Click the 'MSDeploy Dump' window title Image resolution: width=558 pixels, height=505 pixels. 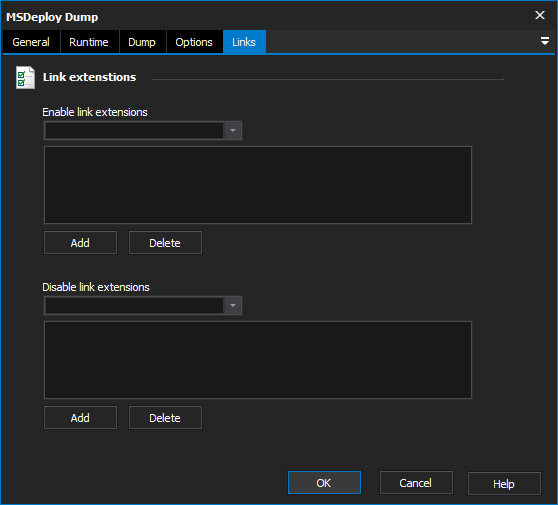[52, 17]
